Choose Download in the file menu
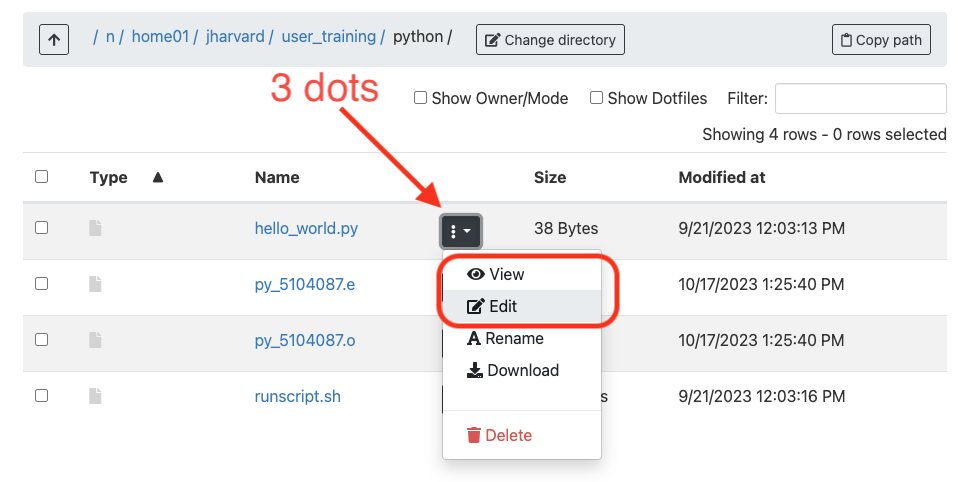This screenshot has height=482, width=958. [513, 371]
